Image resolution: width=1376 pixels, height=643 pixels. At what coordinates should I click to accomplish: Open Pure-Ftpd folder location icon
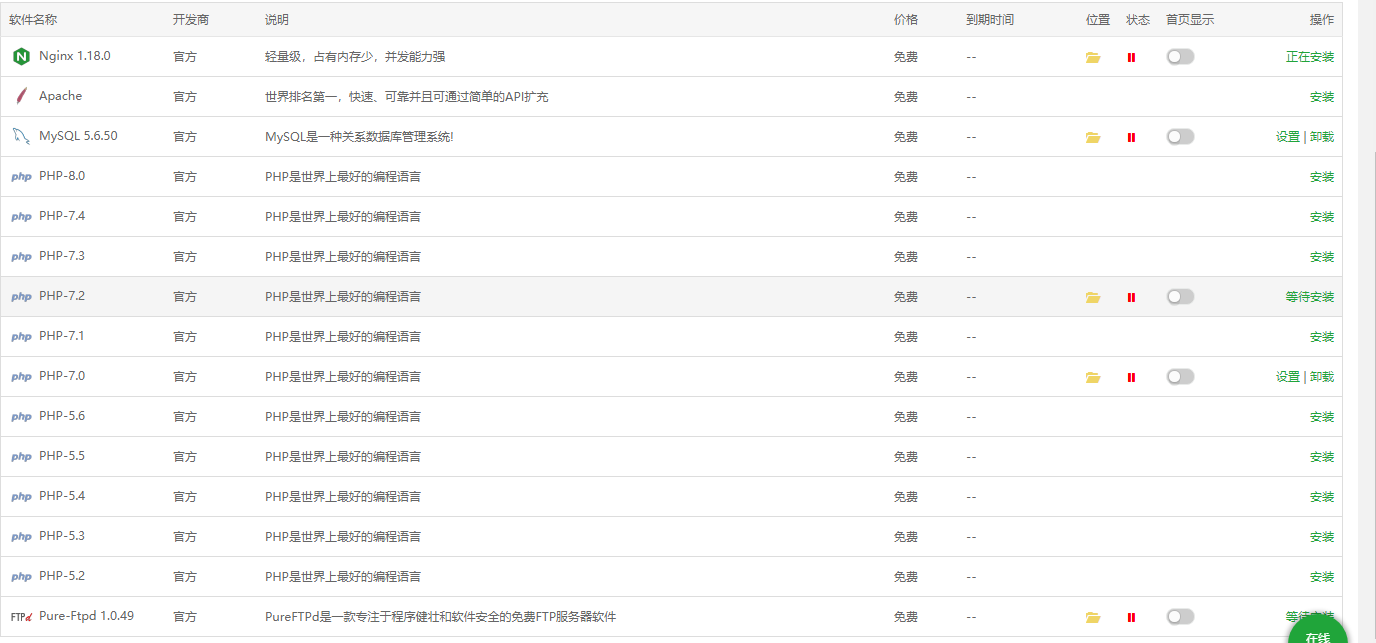(1093, 617)
